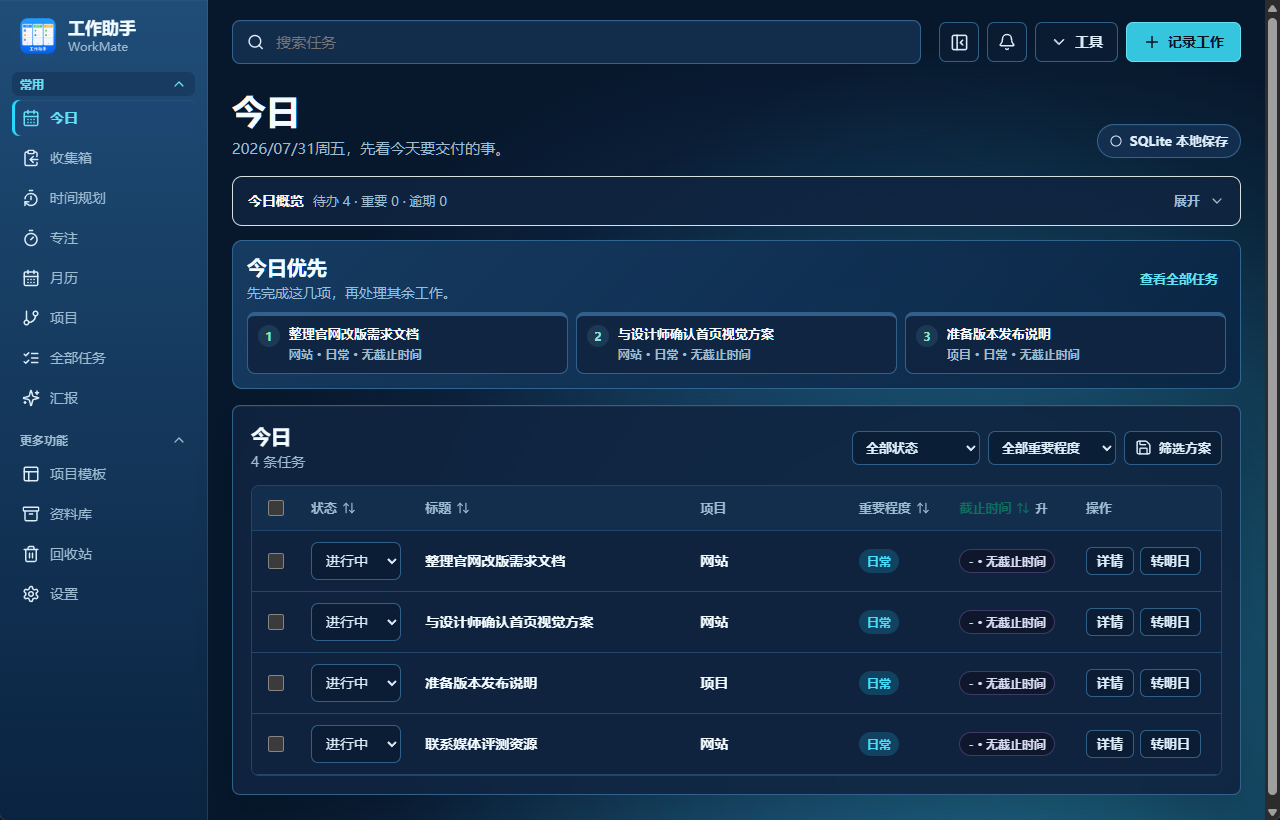Click the 月历 calendar icon
Screen dimensions: 1280x820
[x=31, y=278]
